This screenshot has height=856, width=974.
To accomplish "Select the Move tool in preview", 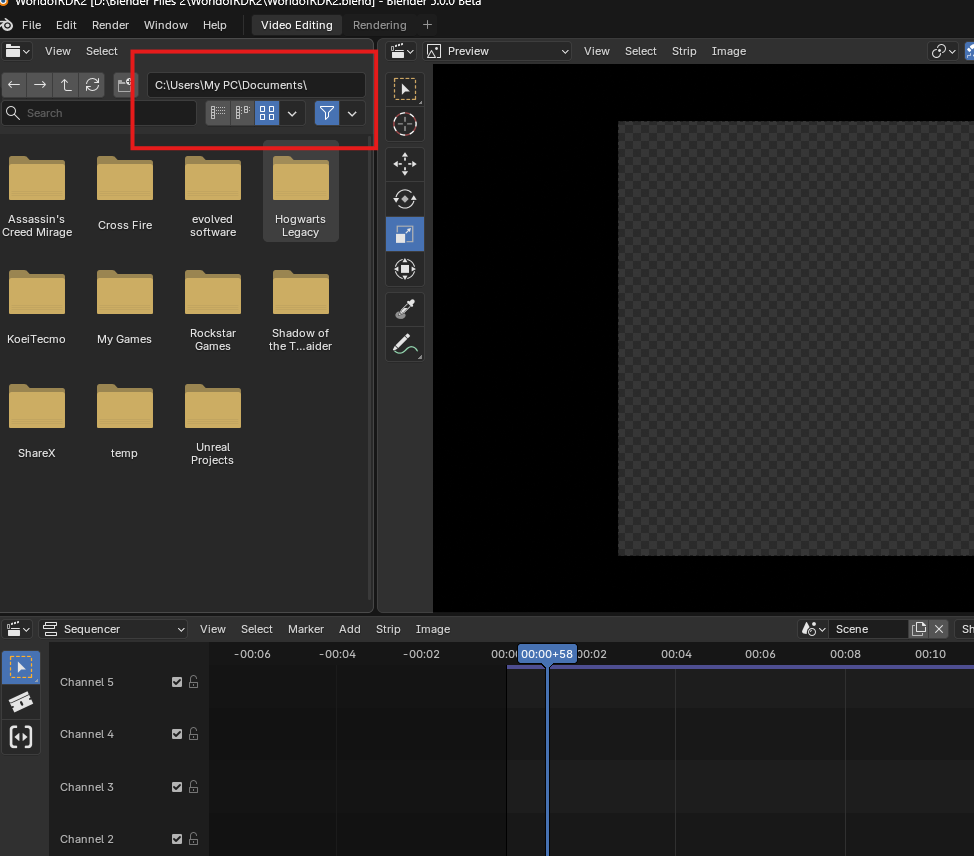I will [405, 165].
